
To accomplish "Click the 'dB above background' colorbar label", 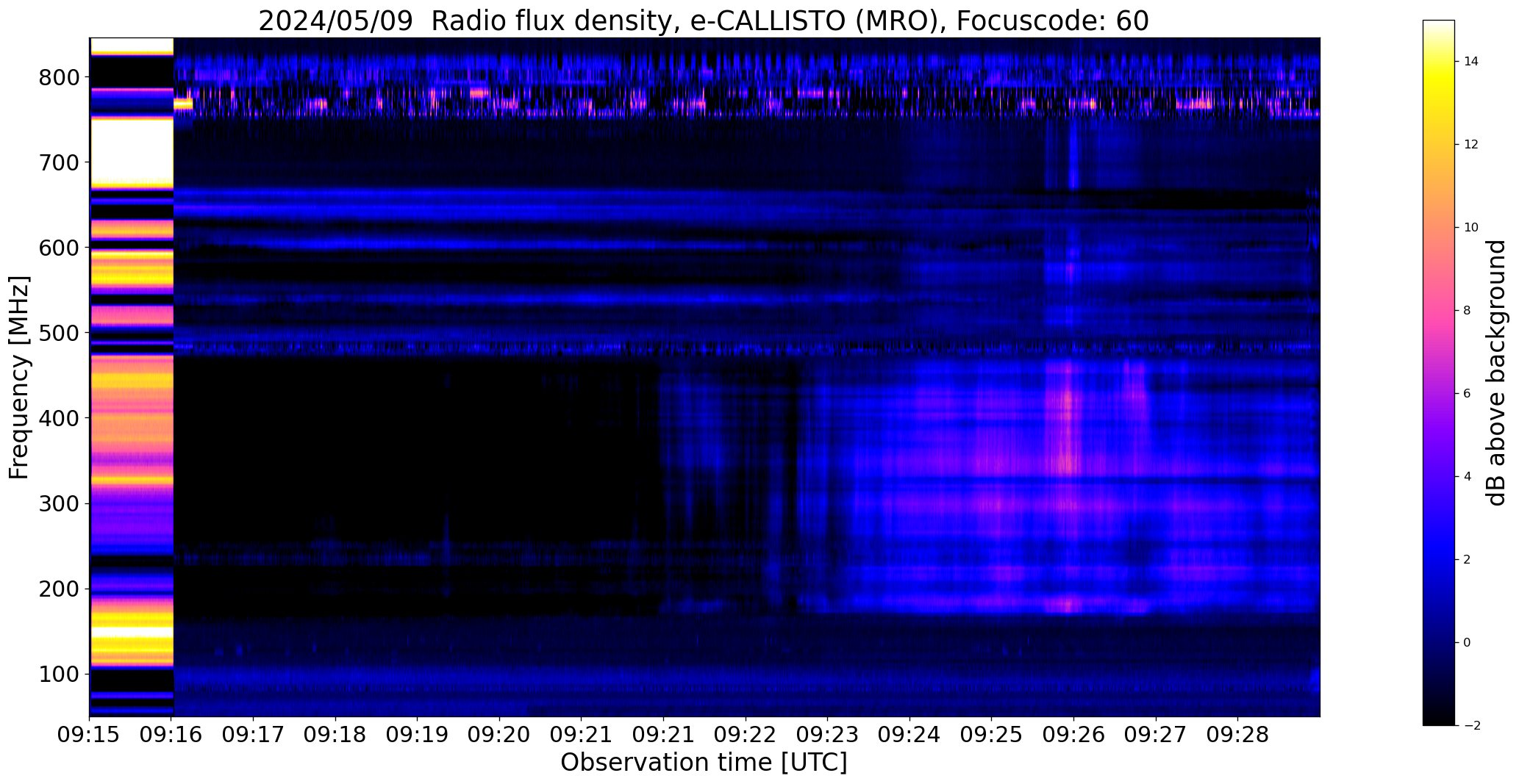I will (1496, 373).
